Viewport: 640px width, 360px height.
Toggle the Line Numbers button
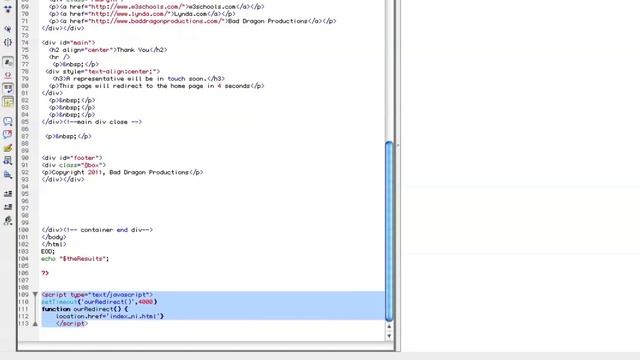[x=8, y=62]
